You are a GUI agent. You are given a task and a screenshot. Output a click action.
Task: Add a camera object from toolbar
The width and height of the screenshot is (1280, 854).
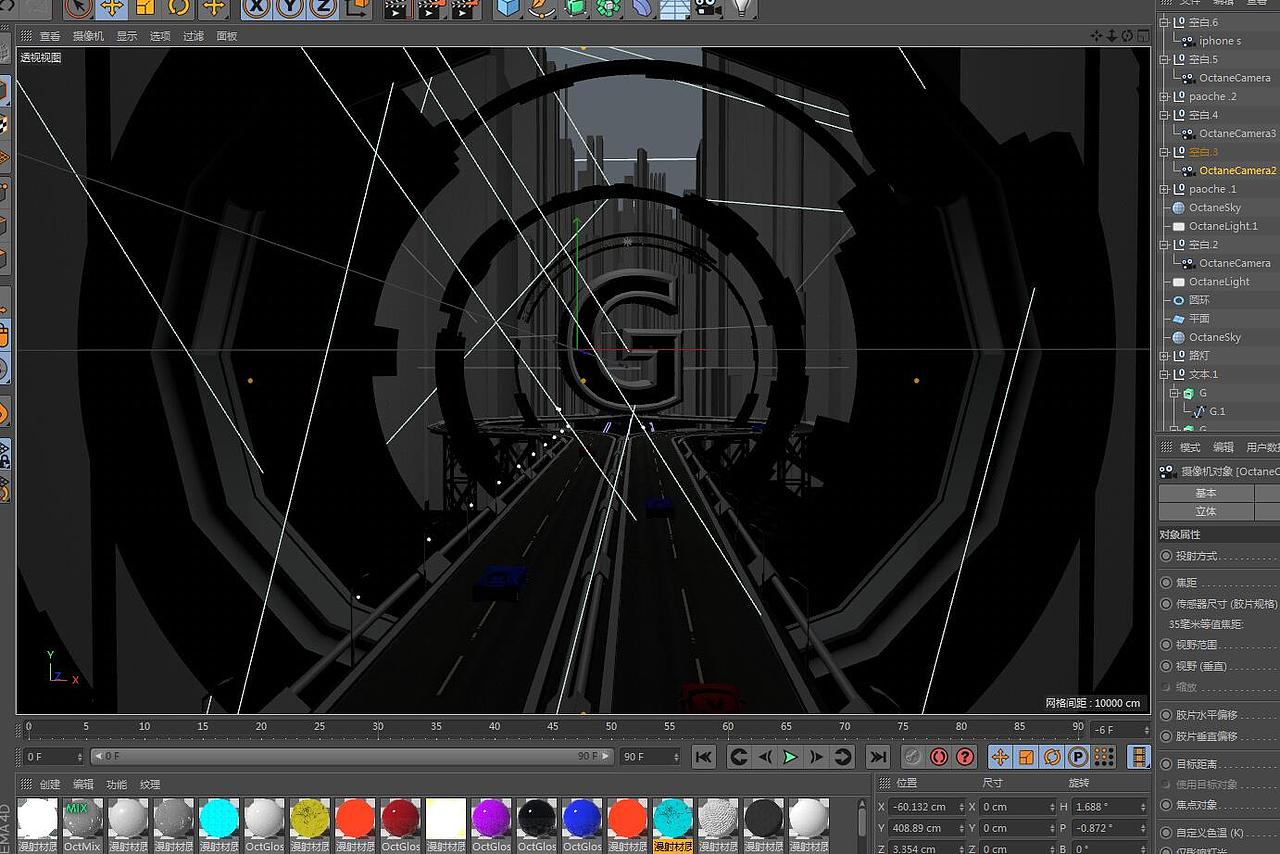tap(708, 8)
